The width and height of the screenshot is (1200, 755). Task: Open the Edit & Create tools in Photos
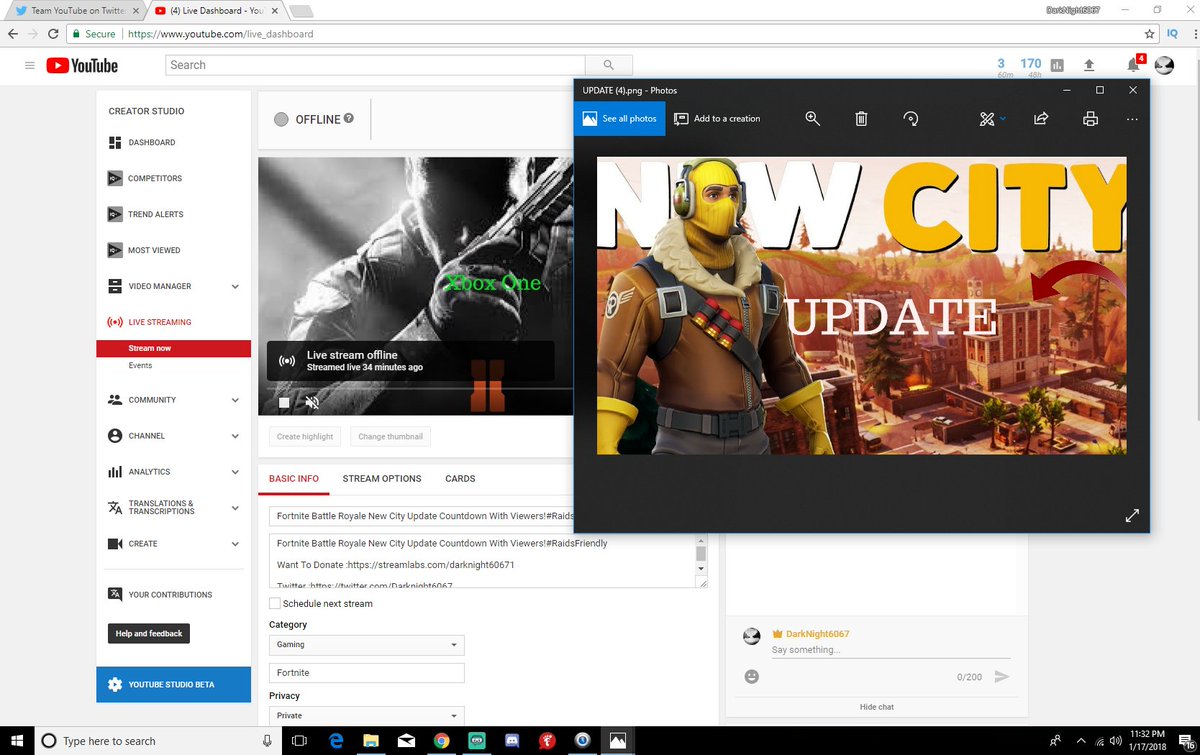click(992, 118)
